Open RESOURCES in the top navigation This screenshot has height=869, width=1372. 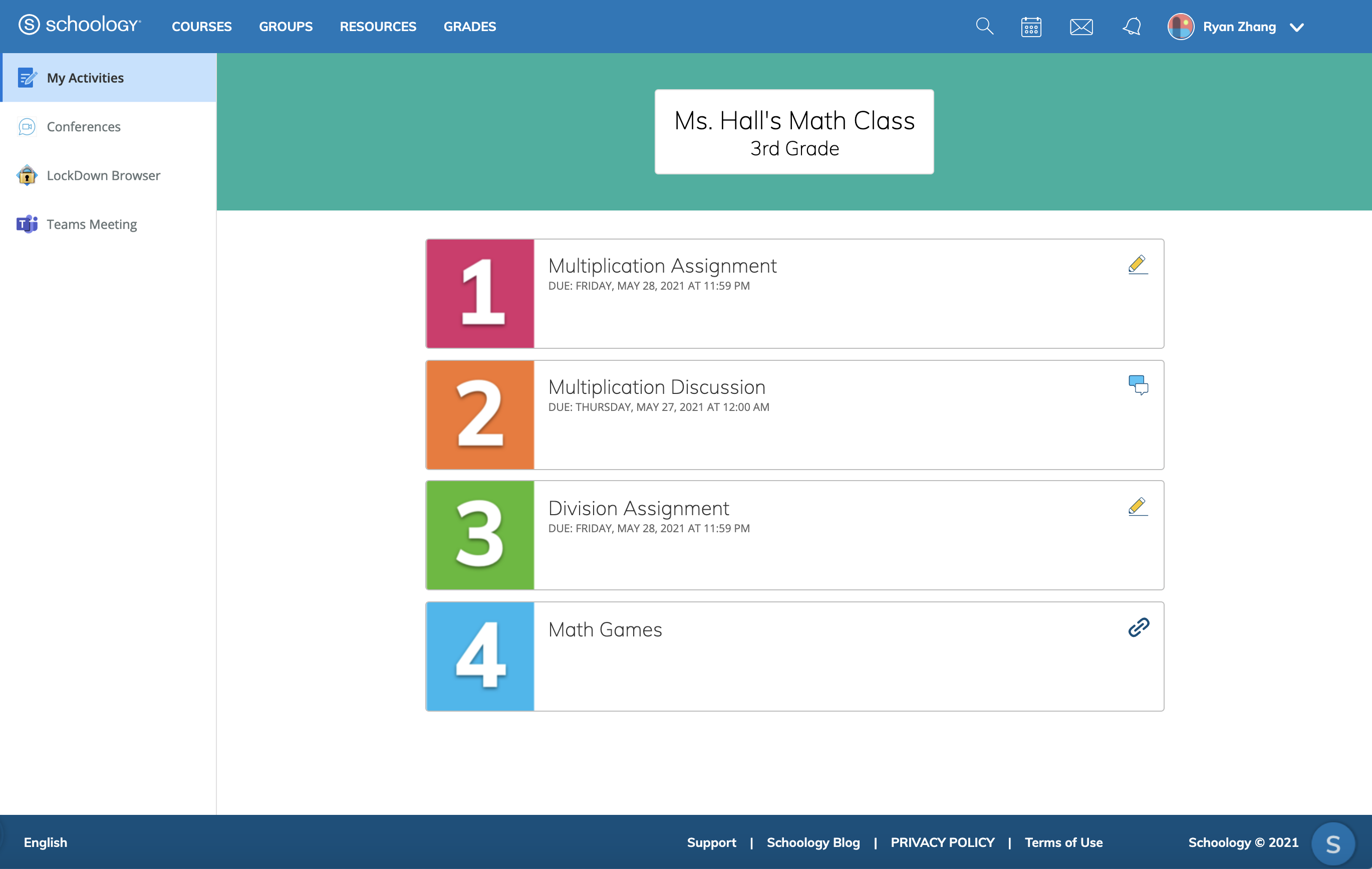click(378, 27)
